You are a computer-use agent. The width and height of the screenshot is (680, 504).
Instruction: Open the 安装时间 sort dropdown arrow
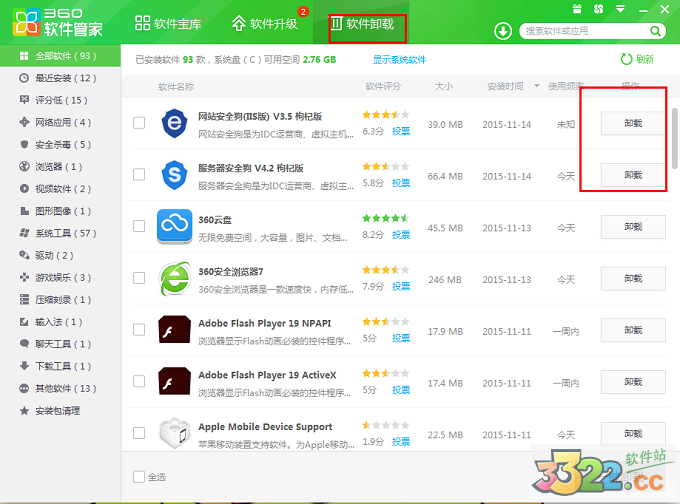click(x=536, y=86)
